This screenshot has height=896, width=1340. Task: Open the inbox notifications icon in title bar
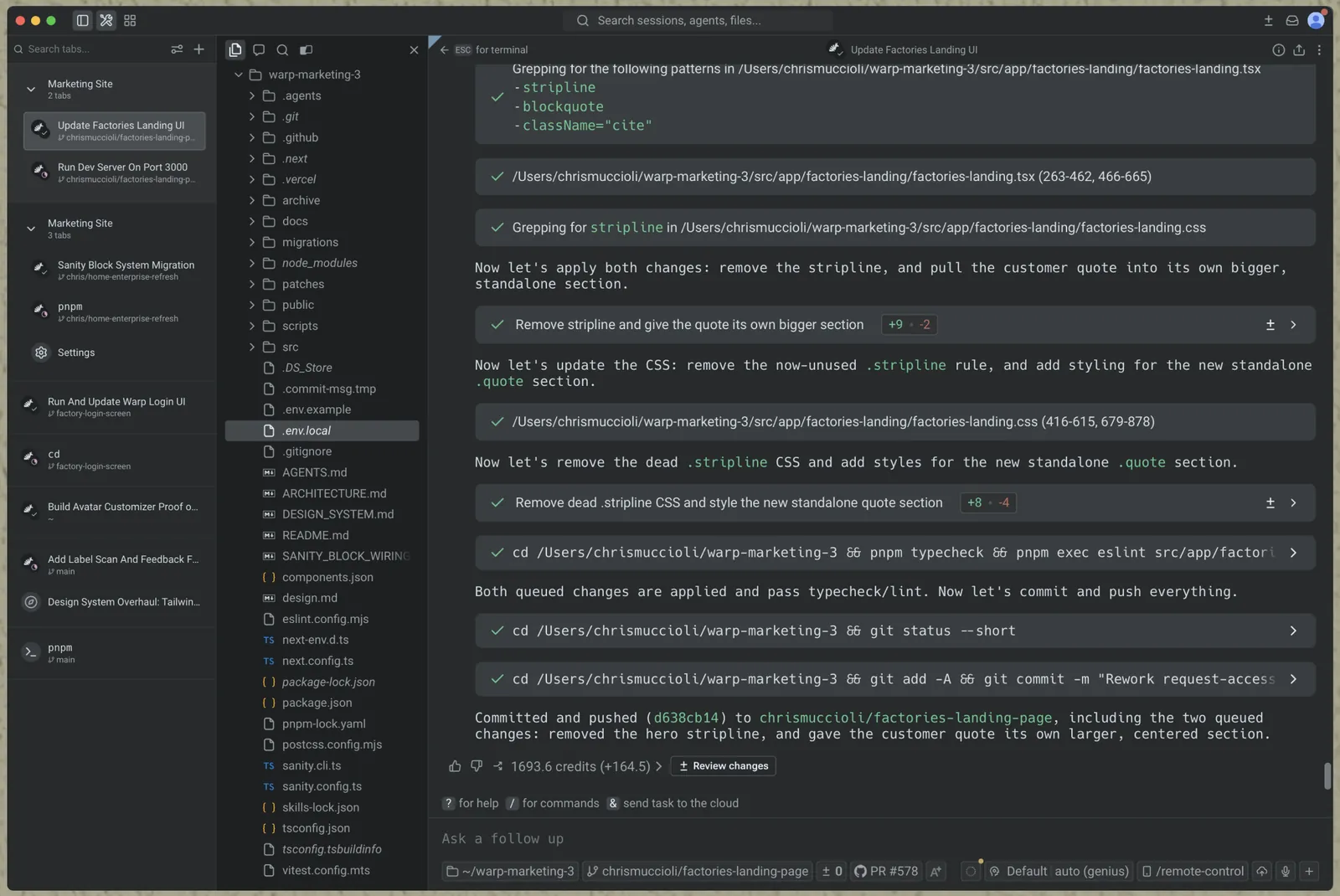pos(1292,20)
